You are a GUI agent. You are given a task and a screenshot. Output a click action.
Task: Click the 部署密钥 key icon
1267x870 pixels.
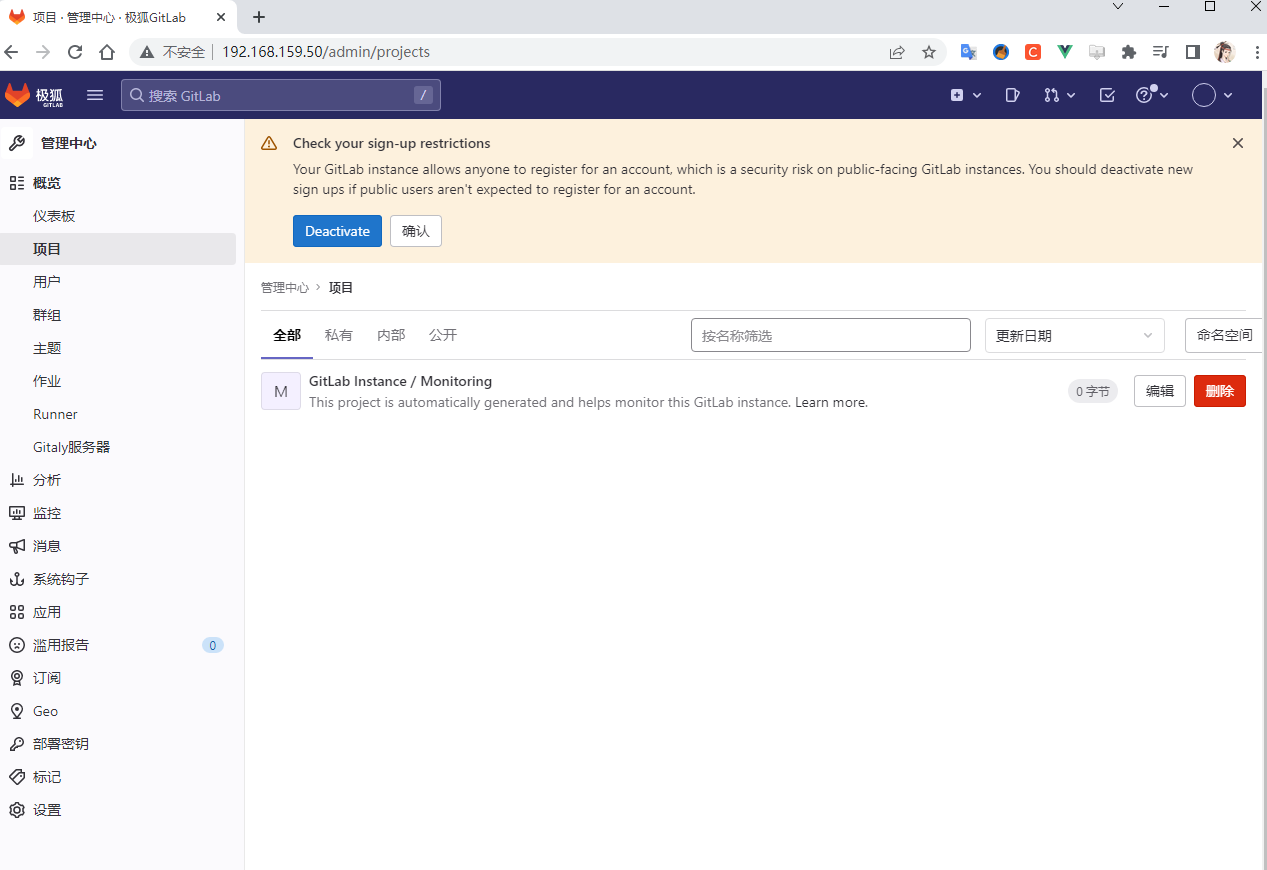click(x=17, y=744)
